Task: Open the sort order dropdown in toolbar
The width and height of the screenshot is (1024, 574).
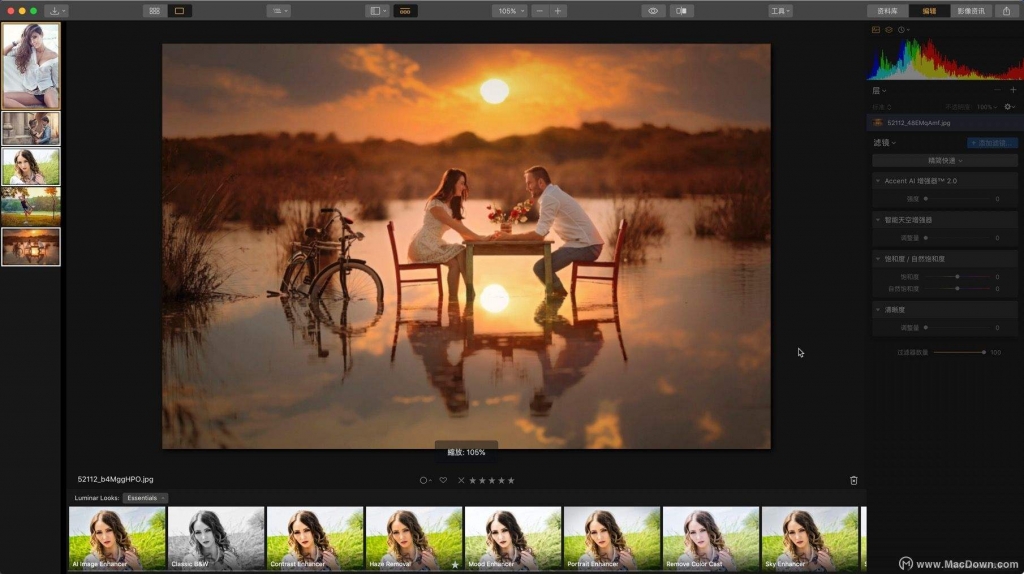Action: coord(279,11)
